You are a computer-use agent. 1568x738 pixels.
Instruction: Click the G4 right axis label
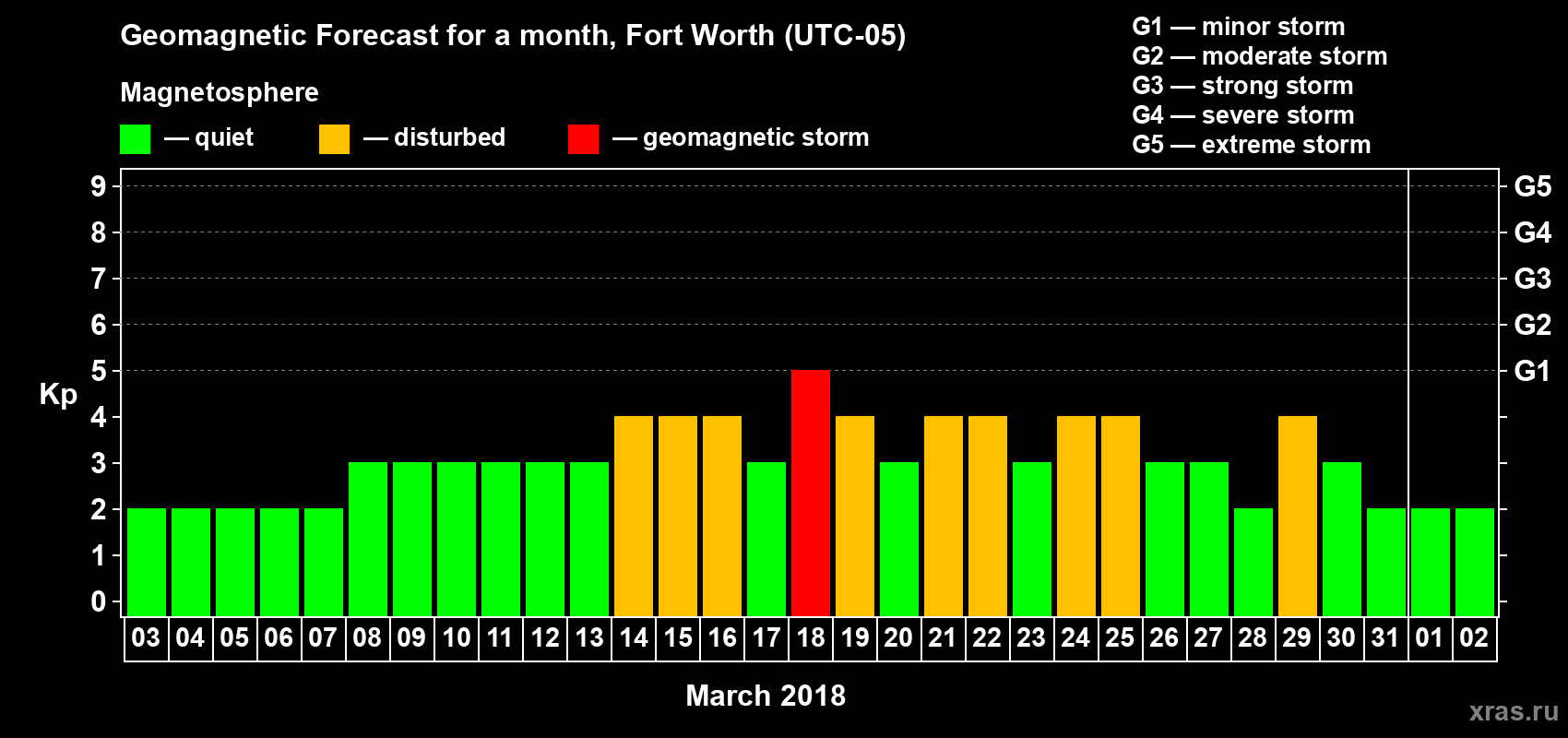click(x=1533, y=232)
